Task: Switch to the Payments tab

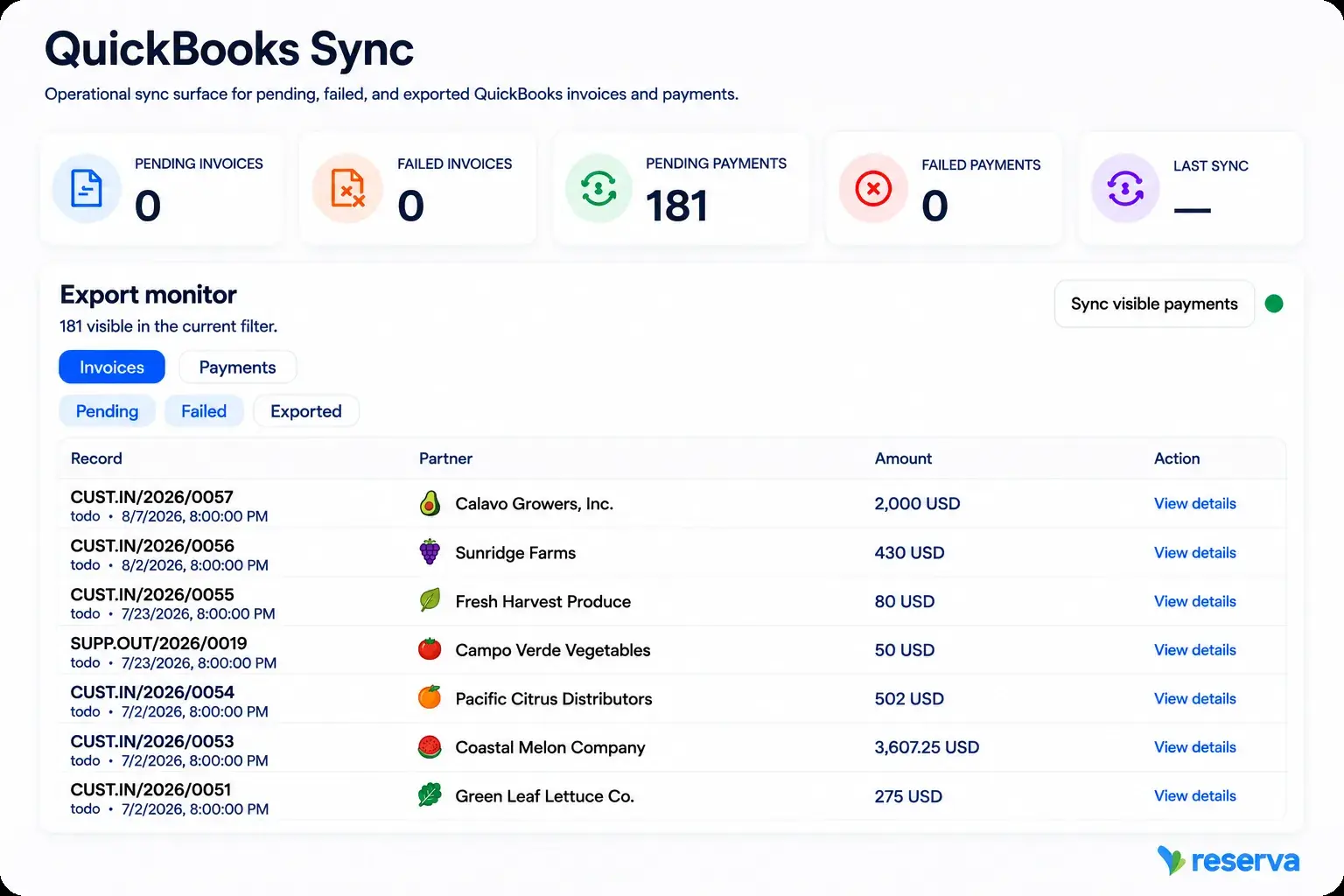Action: (x=237, y=367)
